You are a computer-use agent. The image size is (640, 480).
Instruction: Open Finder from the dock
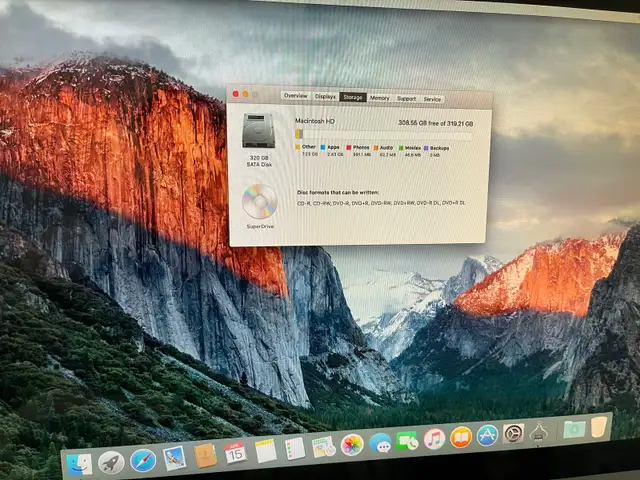(79, 464)
